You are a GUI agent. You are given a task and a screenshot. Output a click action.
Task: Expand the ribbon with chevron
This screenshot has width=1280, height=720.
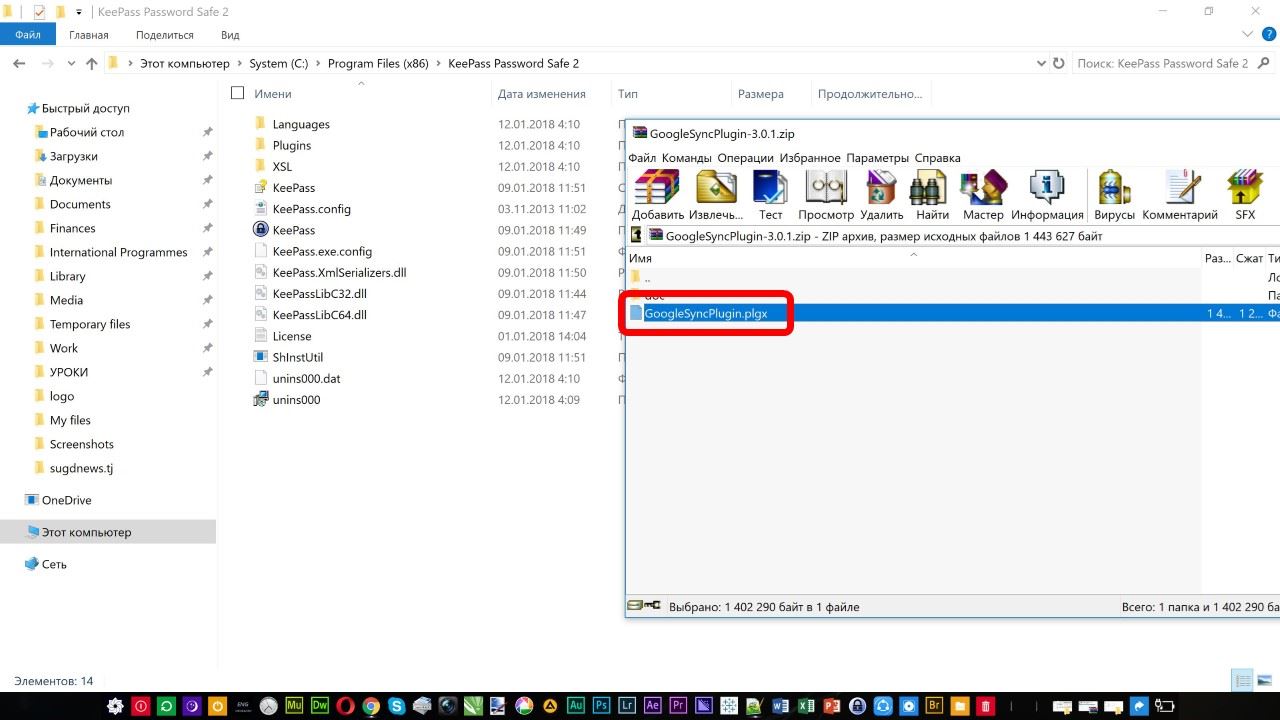coord(1247,35)
